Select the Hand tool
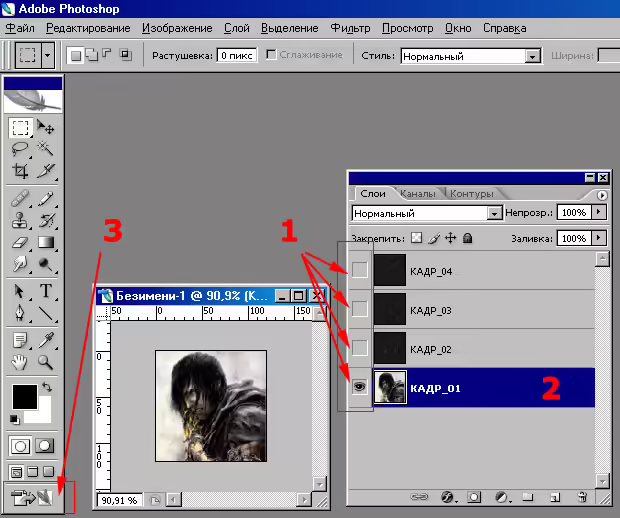 (20, 362)
